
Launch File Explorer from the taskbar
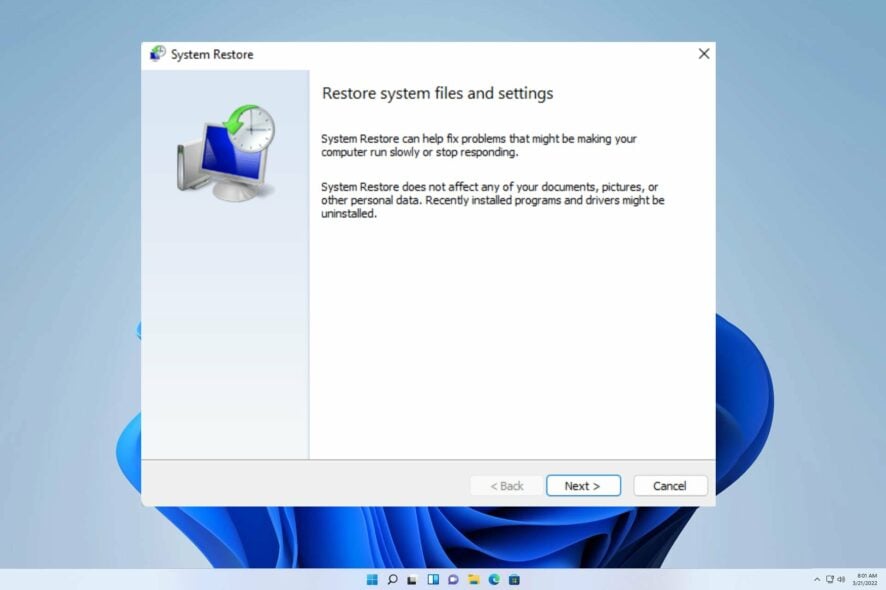(x=473, y=579)
